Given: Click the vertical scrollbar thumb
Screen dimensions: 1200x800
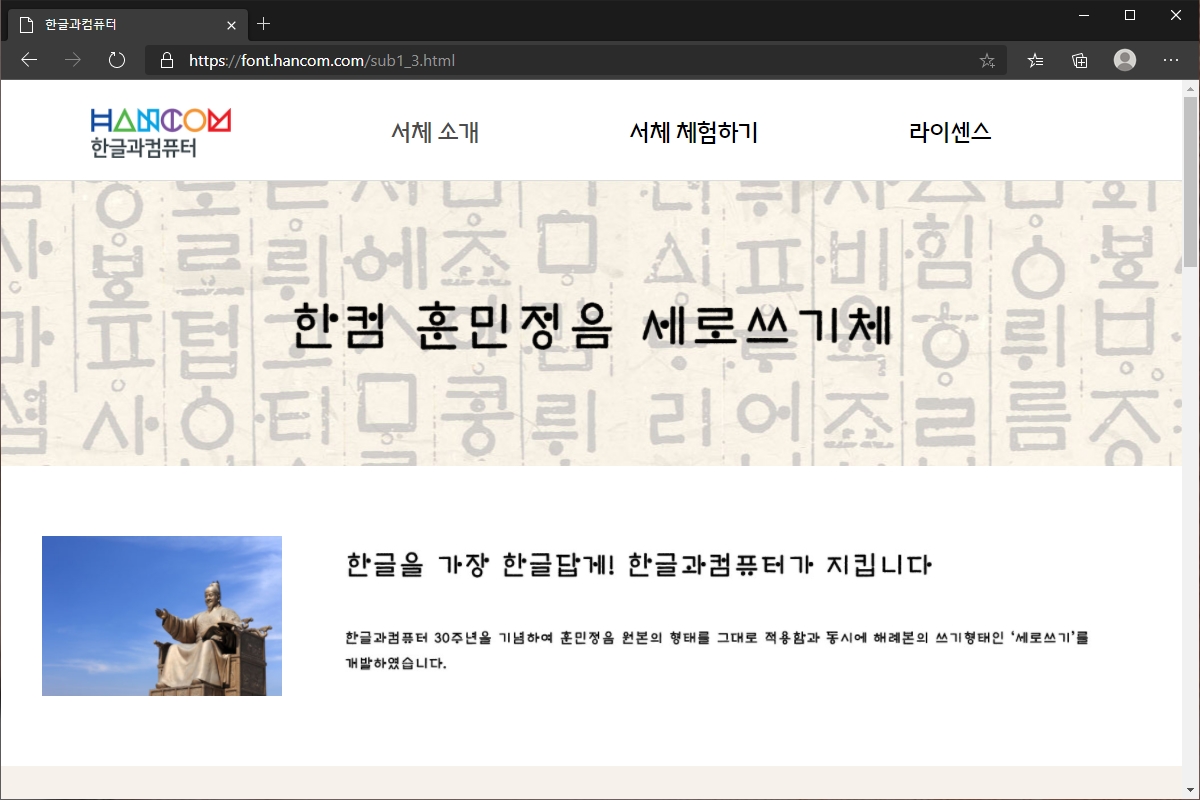Looking at the screenshot, I should point(1190,182).
